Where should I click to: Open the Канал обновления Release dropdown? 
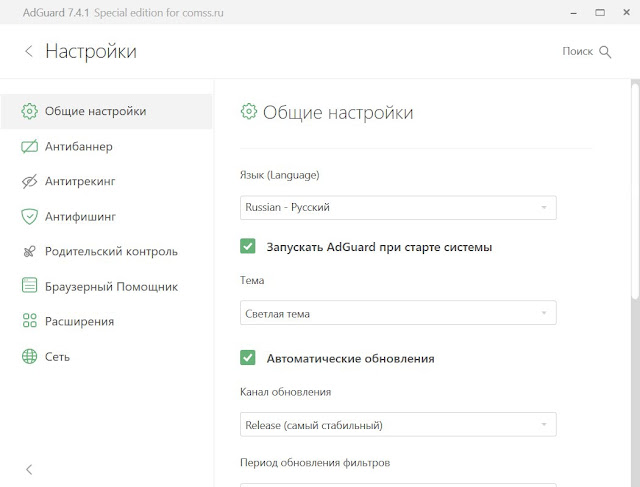click(398, 425)
